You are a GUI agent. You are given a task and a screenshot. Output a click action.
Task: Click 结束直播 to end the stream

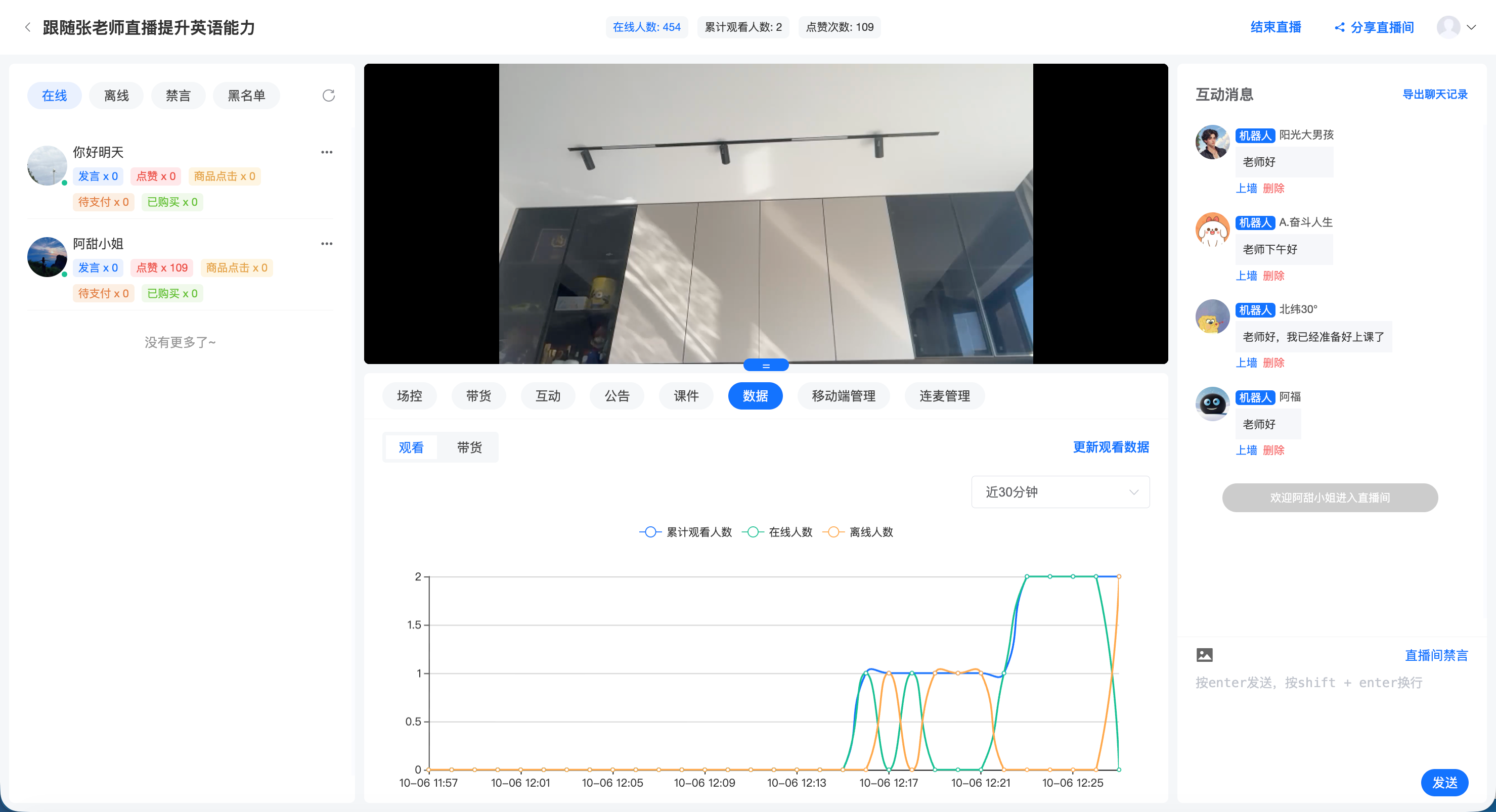(x=1275, y=27)
